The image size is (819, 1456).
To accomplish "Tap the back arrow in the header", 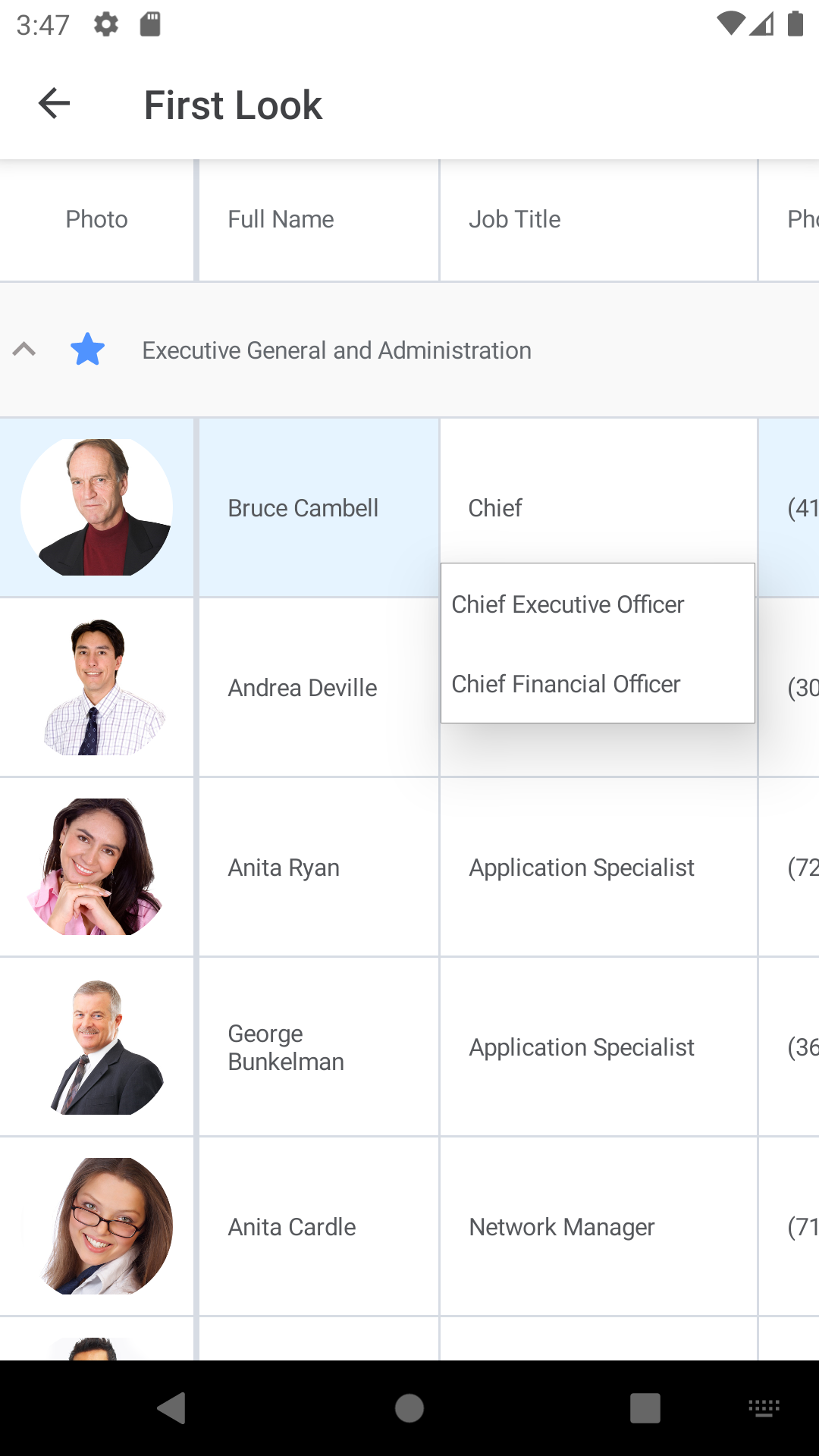I will (x=54, y=104).
